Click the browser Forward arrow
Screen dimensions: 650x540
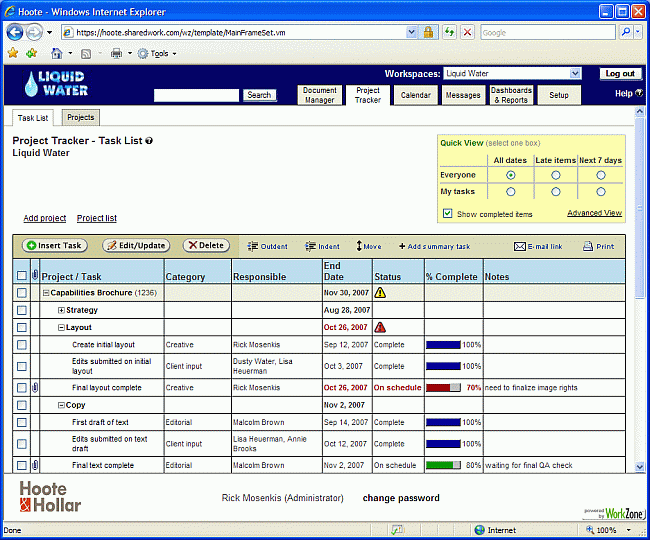[34, 32]
